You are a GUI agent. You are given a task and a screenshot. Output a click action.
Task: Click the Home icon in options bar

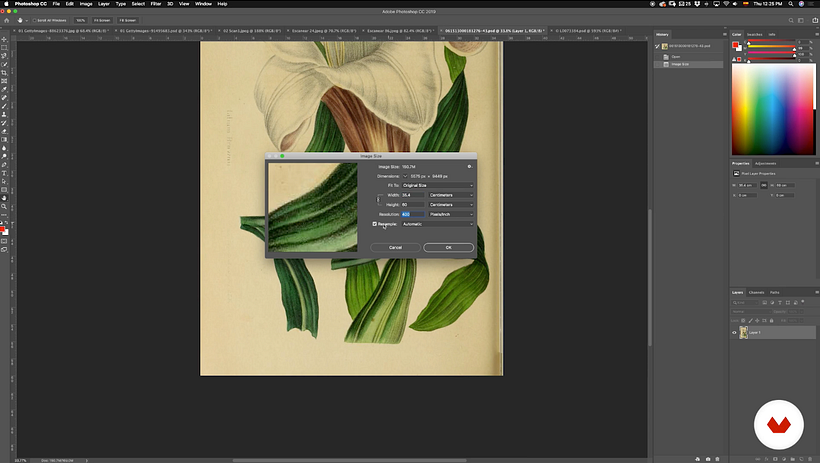(7, 20)
